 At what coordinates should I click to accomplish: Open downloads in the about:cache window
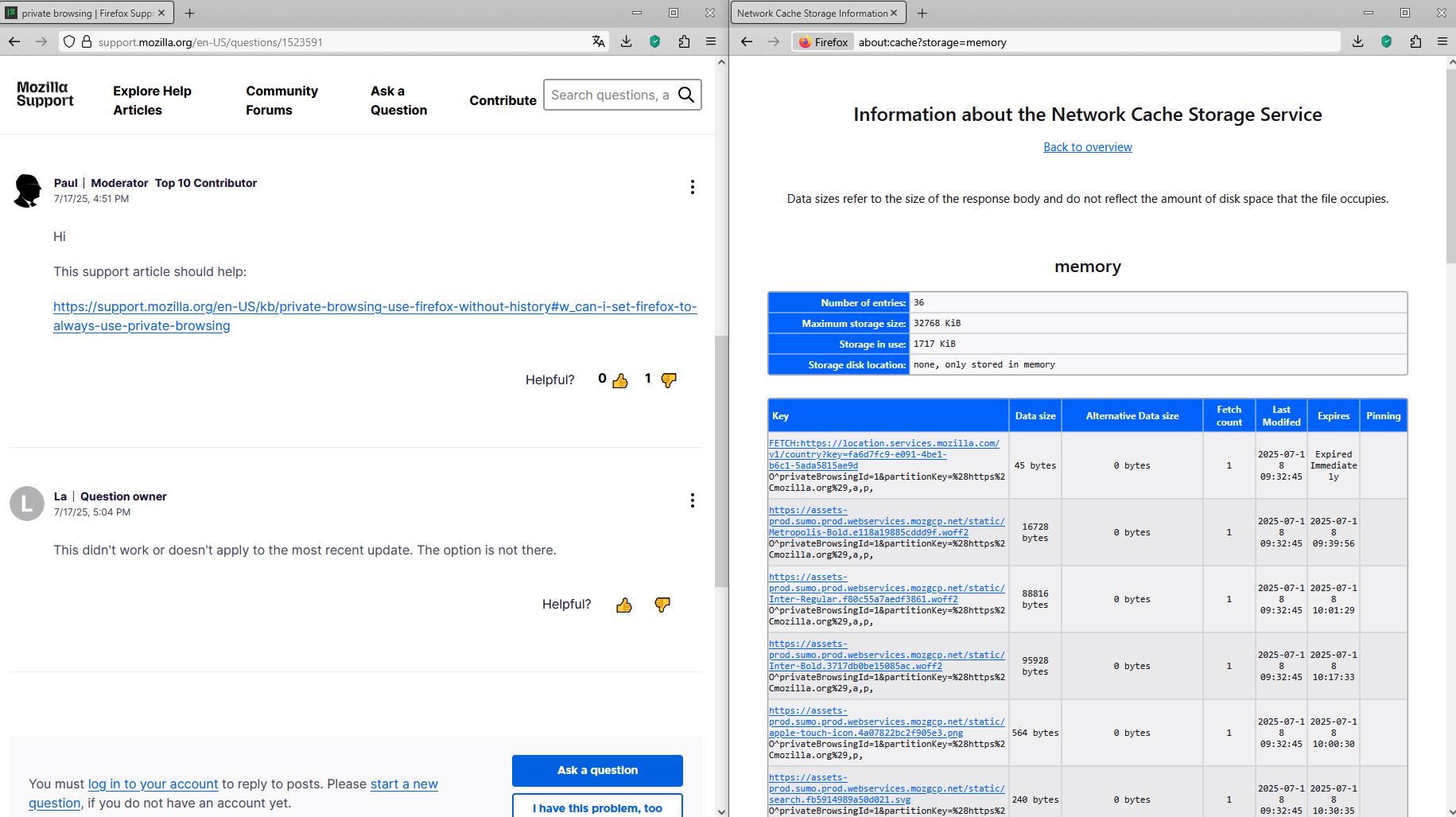(1358, 41)
